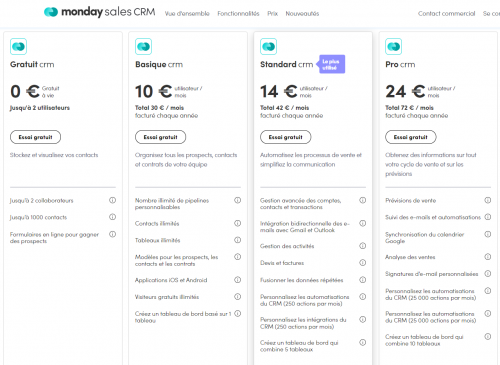500x365 pixels.
Task: Show info for Nombre illimité de pipelines
Action: 238,200
